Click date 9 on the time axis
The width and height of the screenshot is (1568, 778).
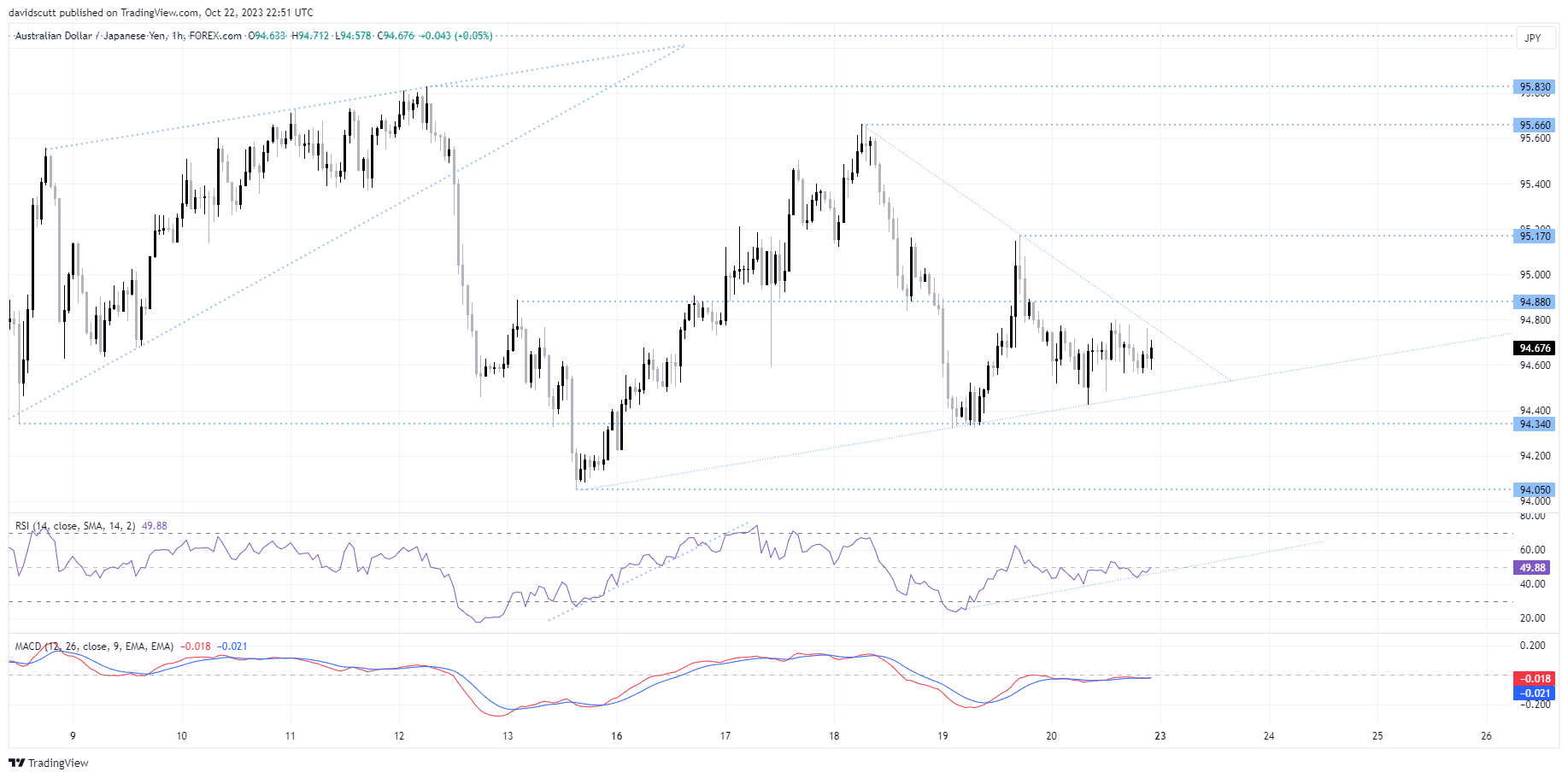73,736
